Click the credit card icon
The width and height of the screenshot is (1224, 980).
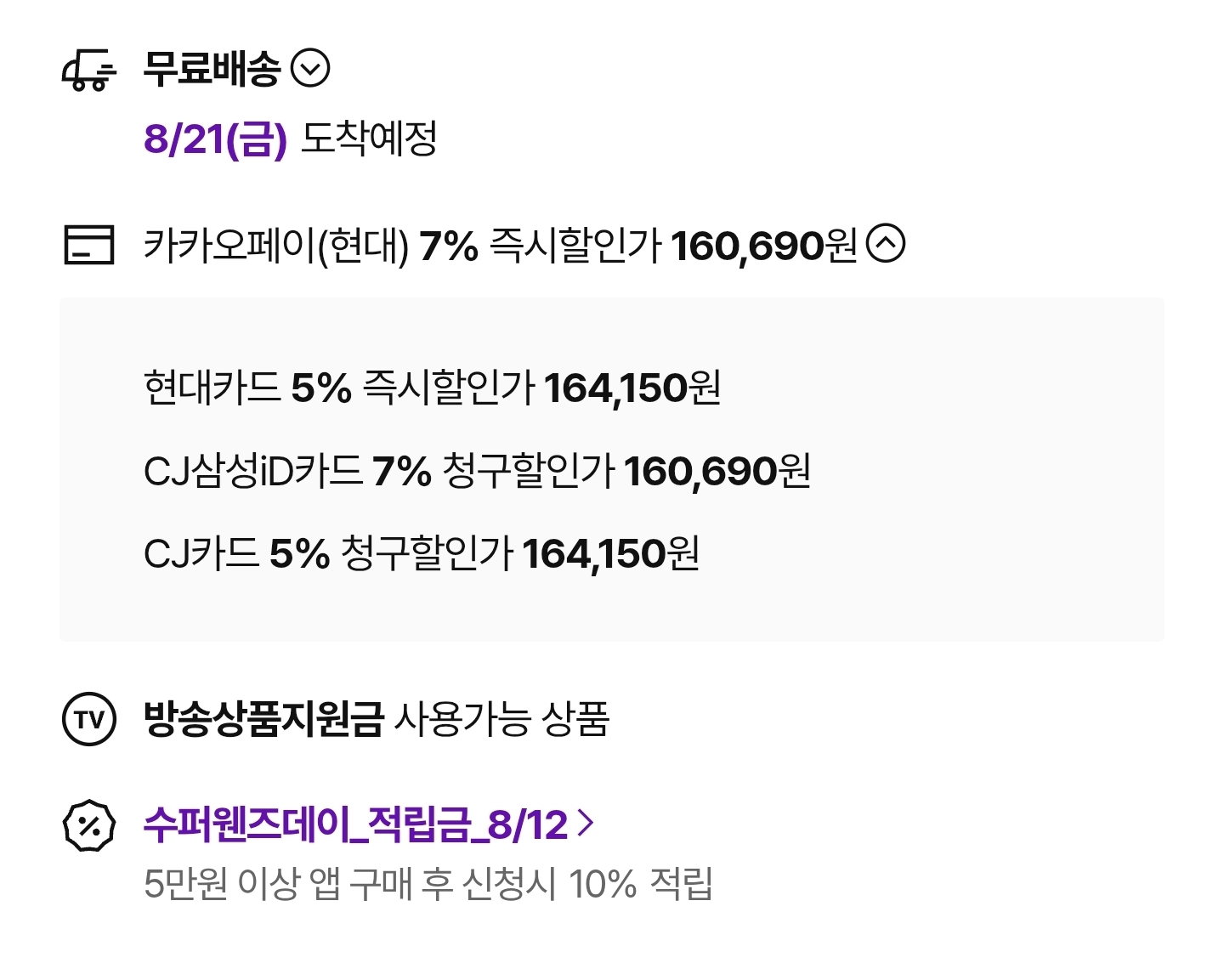pos(89,245)
